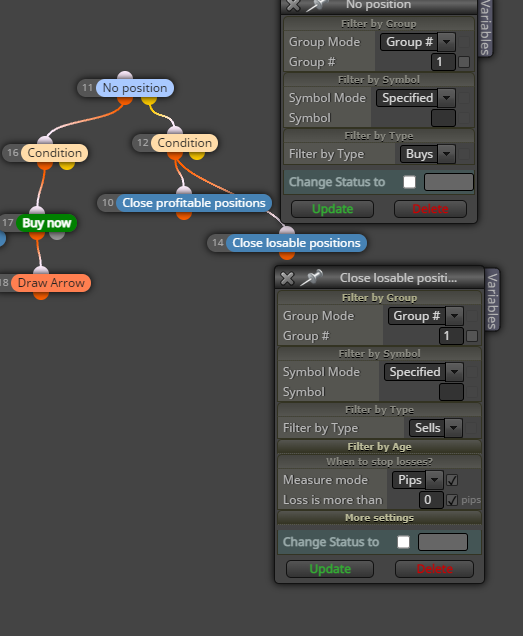Focus Symbol field in No position panel
Image resolution: width=523 pixels, height=636 pixels.
(x=443, y=118)
